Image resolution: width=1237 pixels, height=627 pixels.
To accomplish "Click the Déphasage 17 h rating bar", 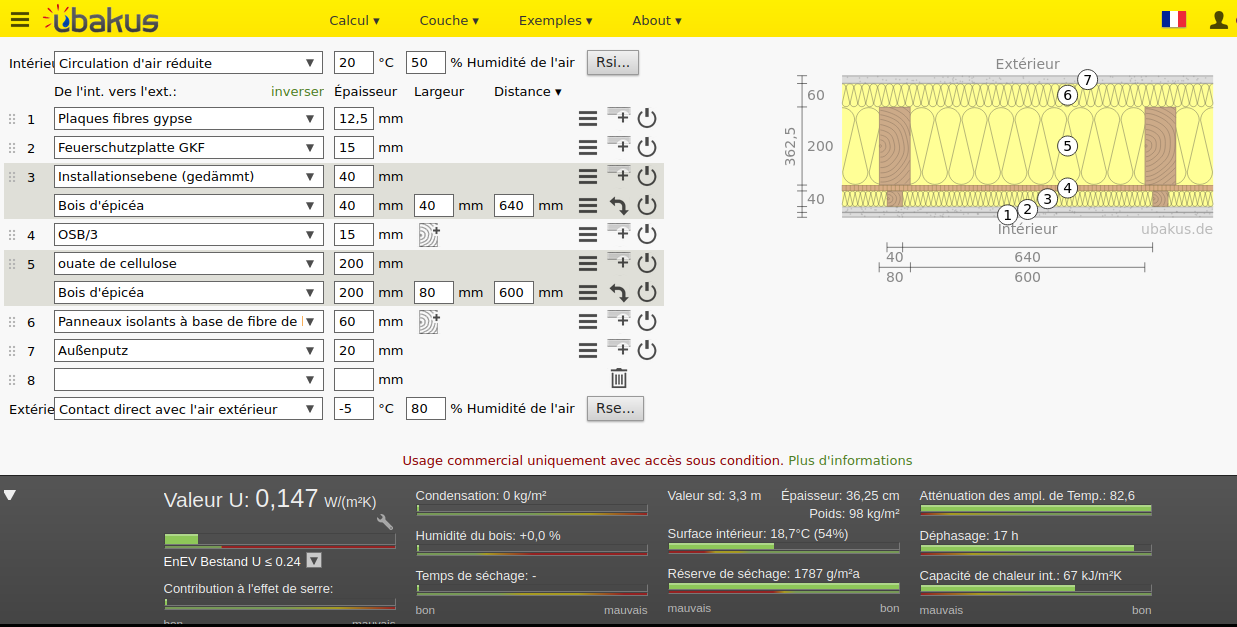I will coord(1035,549).
